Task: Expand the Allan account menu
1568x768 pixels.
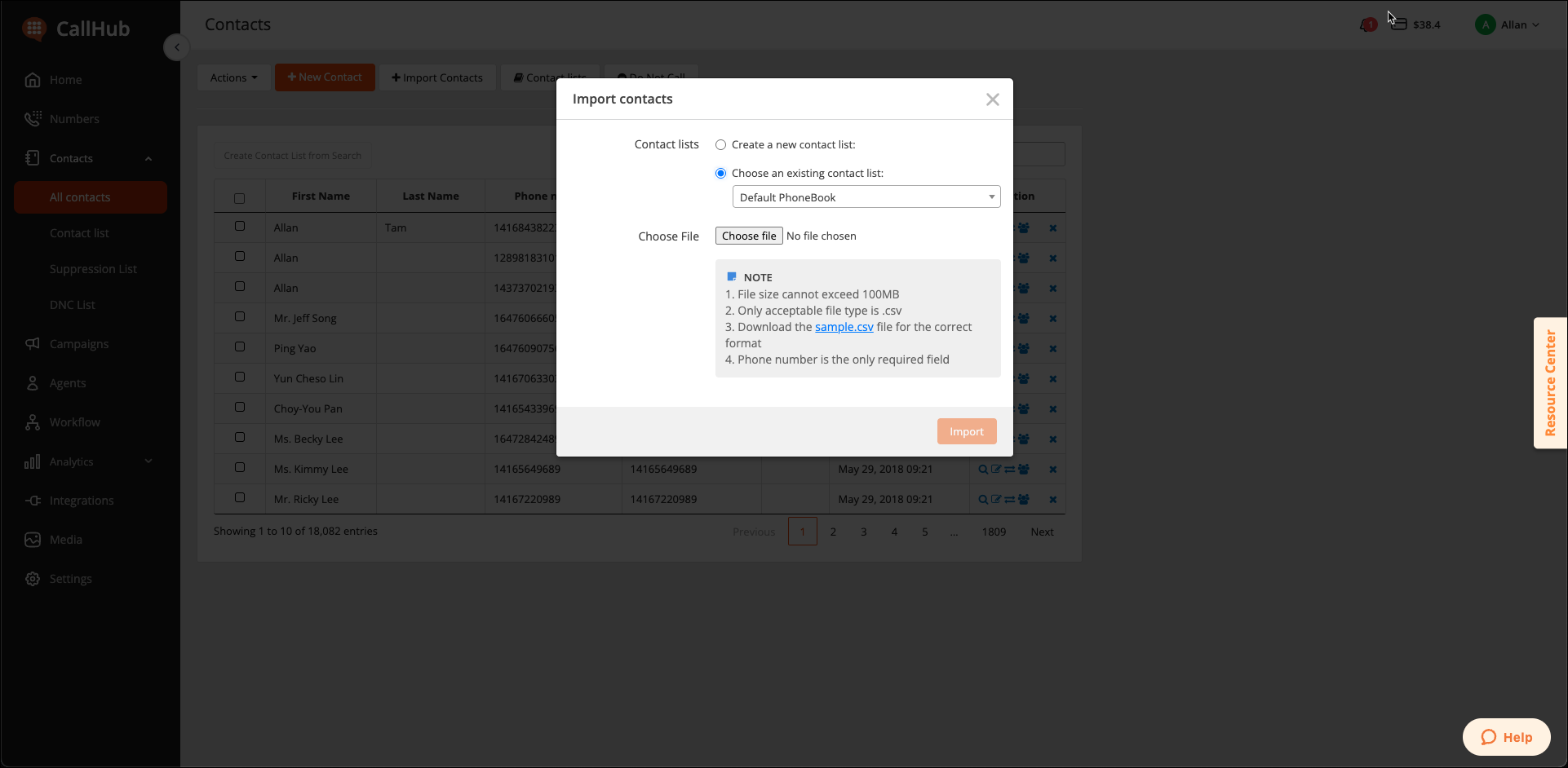Action: [1508, 25]
